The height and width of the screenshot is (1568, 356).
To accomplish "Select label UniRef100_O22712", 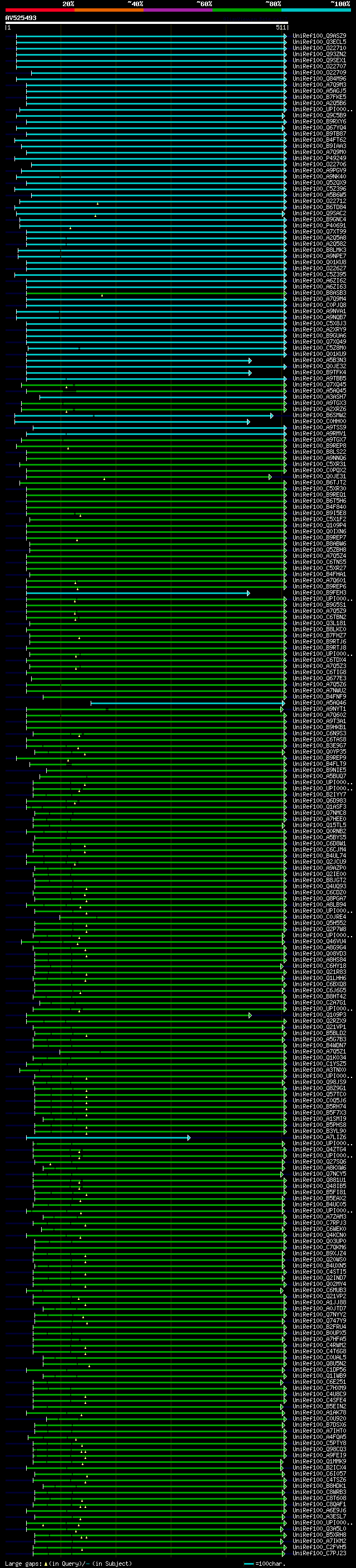I will pyautogui.click(x=319, y=201).
